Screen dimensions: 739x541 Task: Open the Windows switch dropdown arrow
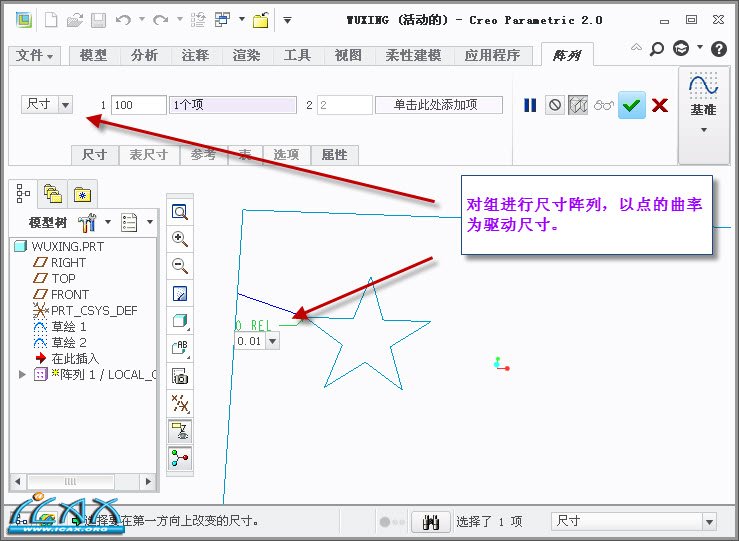pyautogui.click(x=242, y=19)
